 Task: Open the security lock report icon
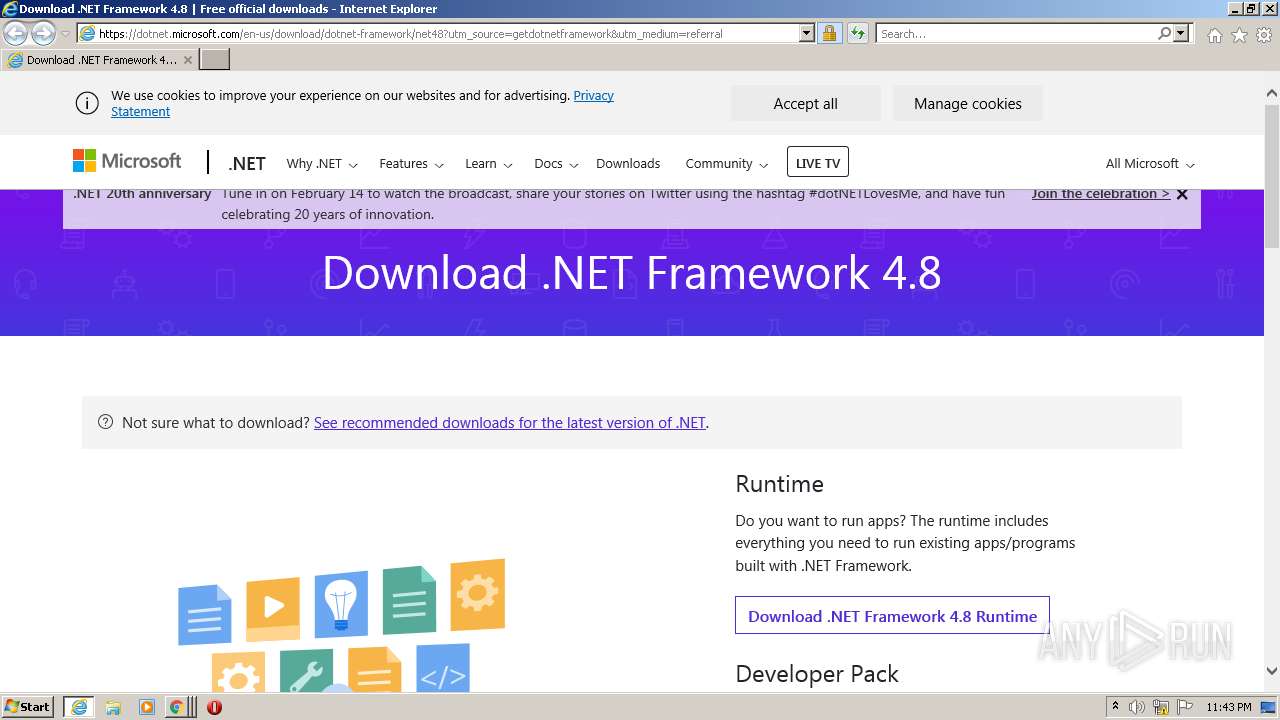[x=829, y=34]
